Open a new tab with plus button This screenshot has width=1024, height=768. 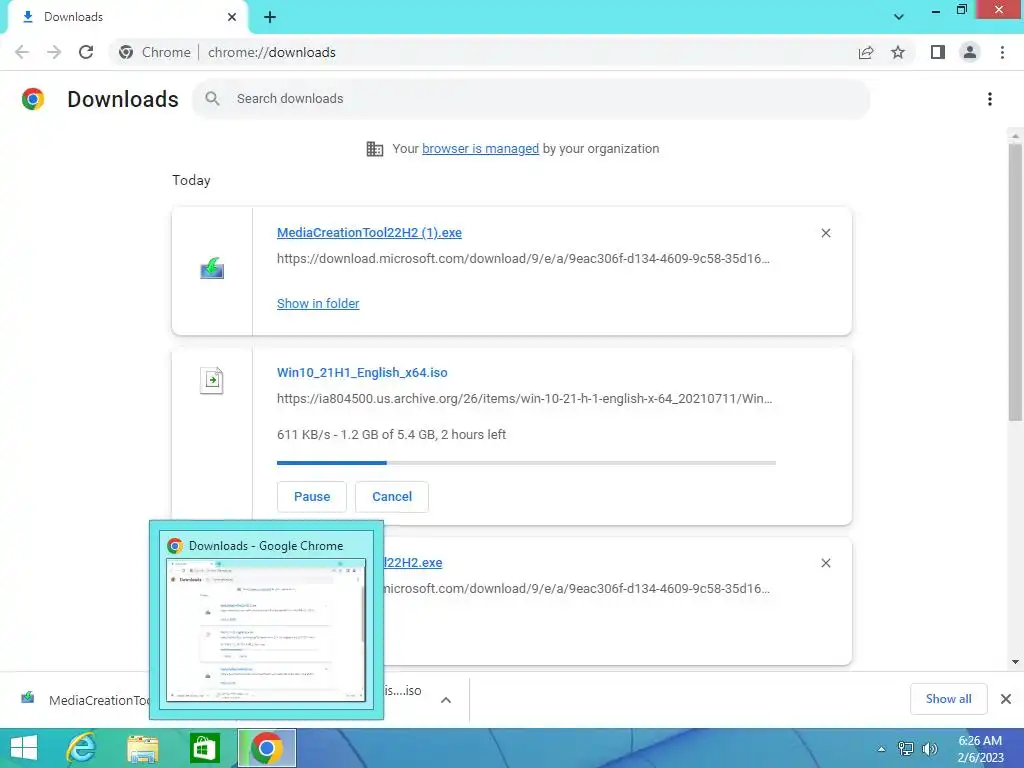click(x=270, y=17)
